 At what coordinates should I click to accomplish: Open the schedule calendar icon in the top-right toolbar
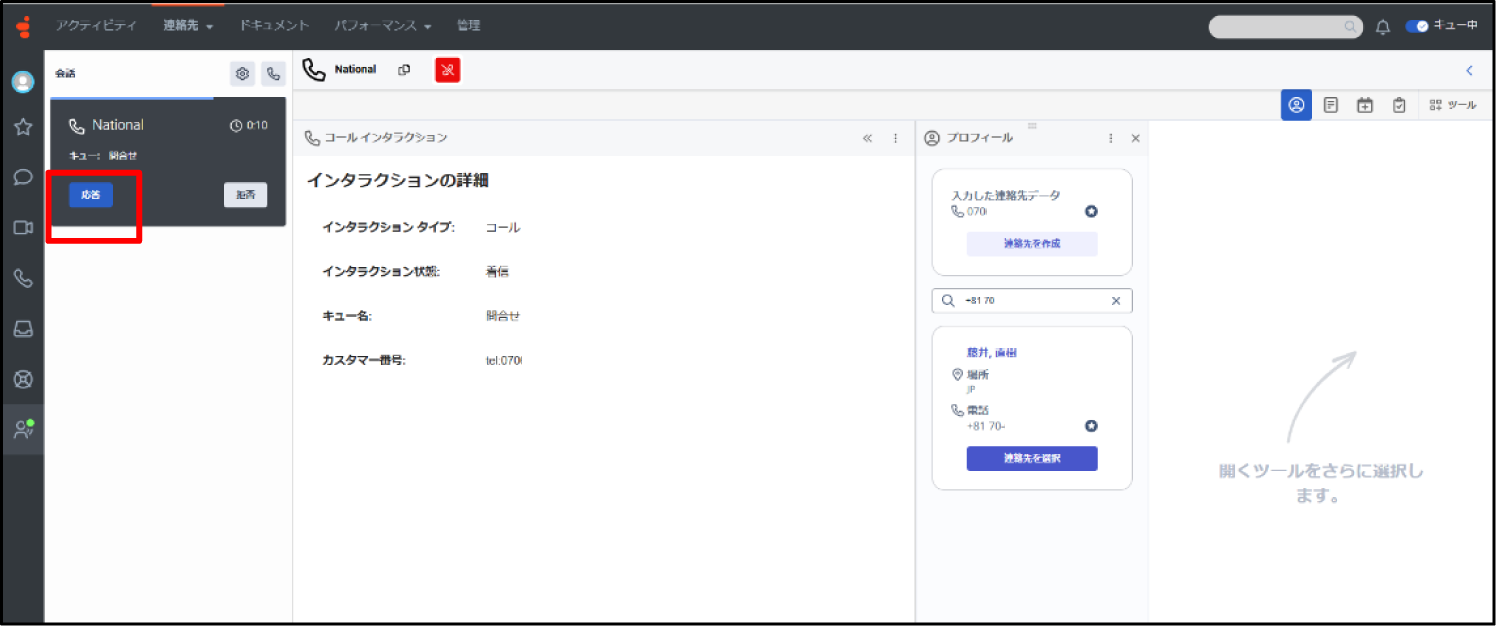[1364, 104]
